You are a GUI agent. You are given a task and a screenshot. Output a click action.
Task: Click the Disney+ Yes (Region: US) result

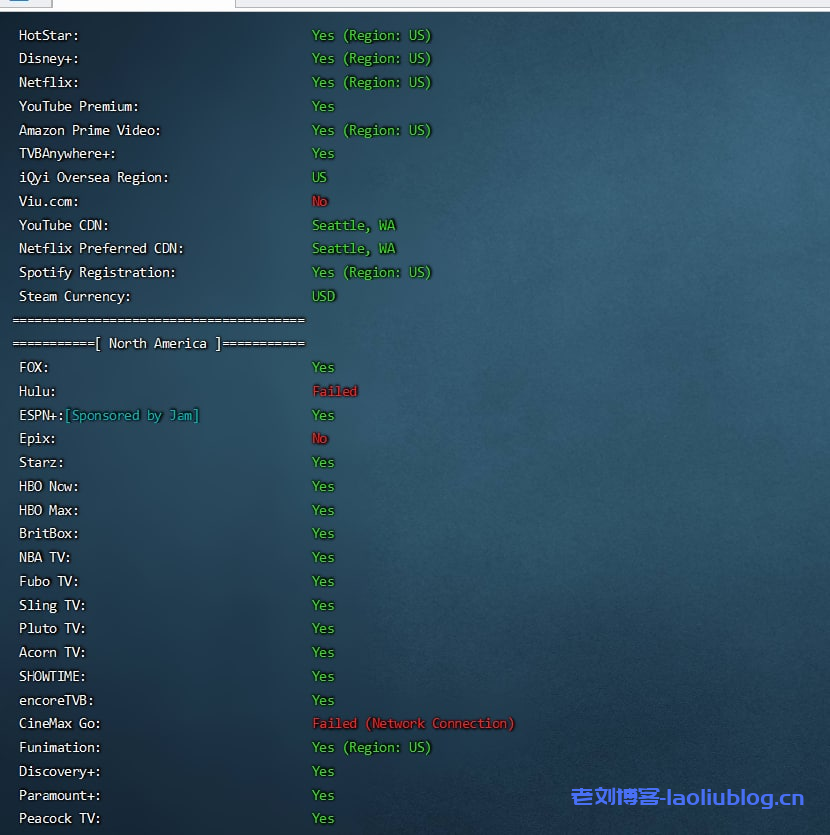[x=371, y=58]
